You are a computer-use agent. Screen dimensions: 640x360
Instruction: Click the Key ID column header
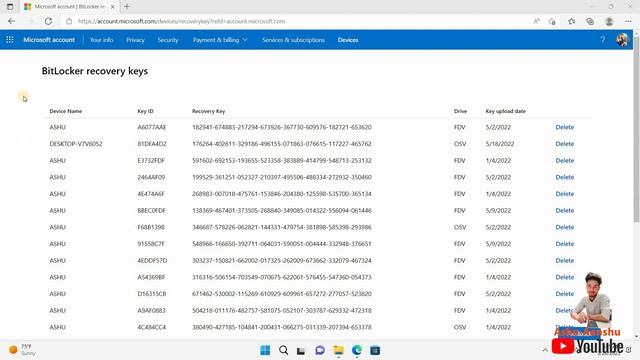point(145,111)
